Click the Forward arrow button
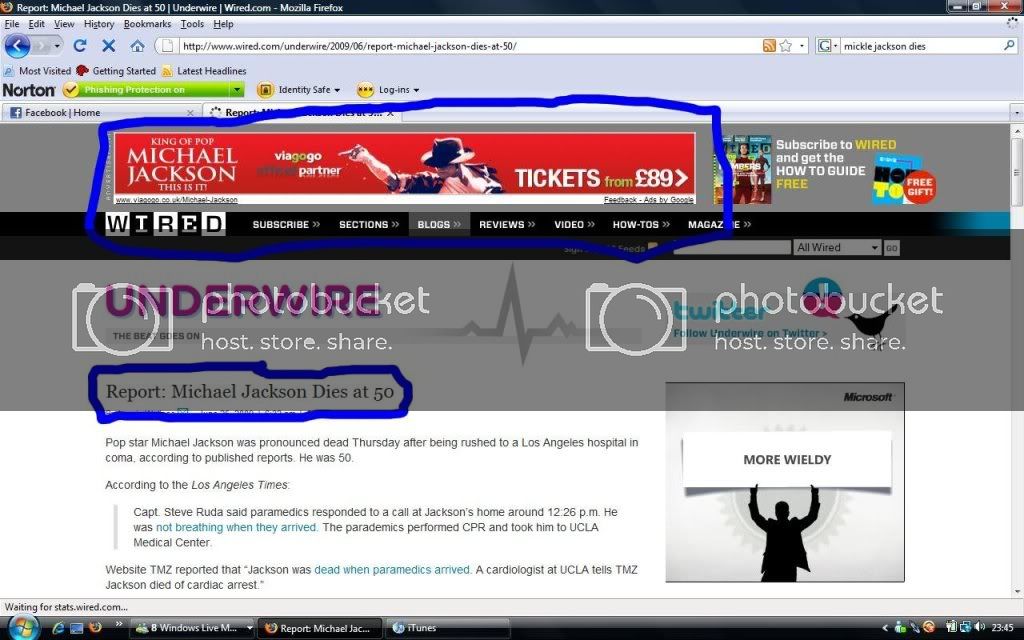 coord(40,46)
